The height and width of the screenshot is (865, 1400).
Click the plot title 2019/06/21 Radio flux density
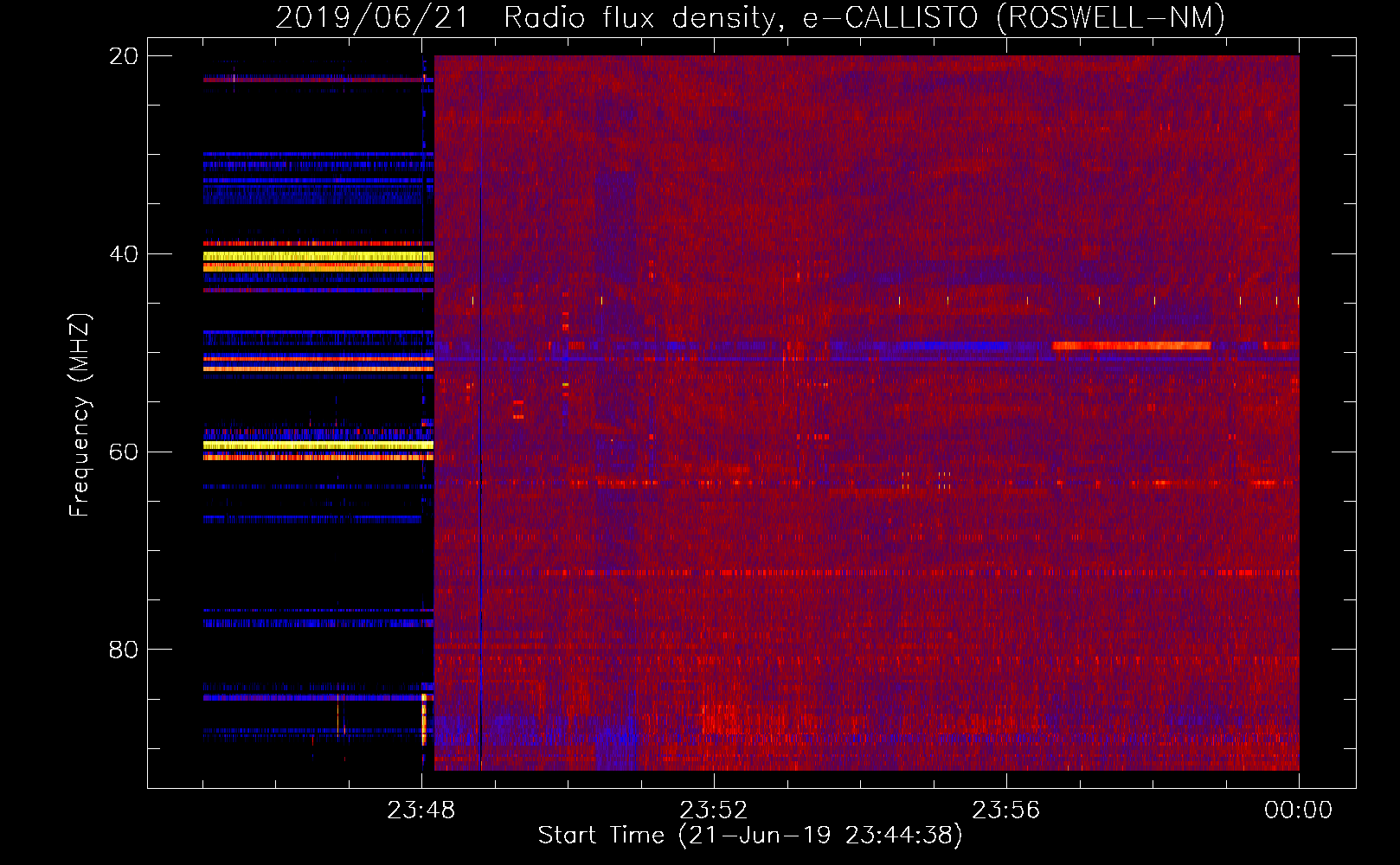point(750,17)
